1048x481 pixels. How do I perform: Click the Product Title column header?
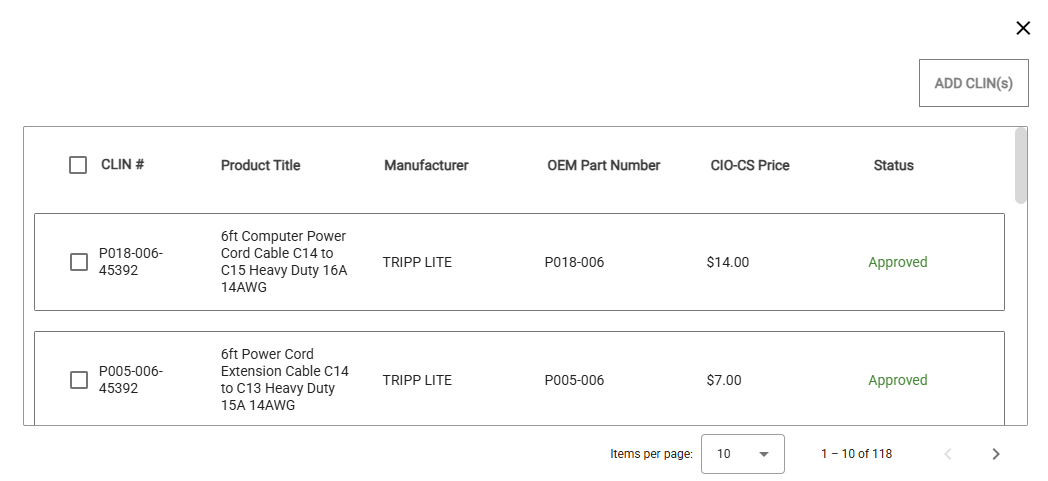[x=260, y=165]
